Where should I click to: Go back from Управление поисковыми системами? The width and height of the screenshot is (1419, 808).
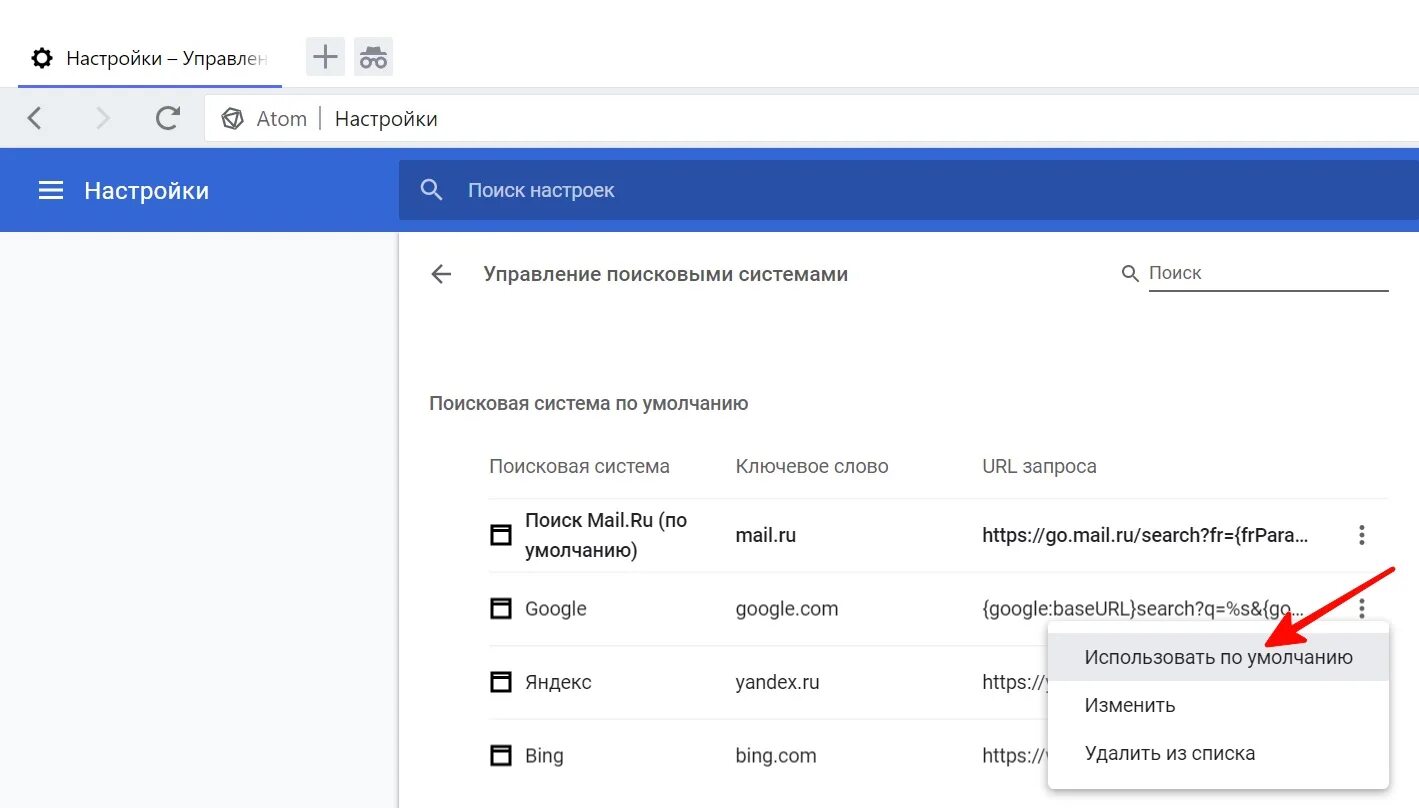441,274
